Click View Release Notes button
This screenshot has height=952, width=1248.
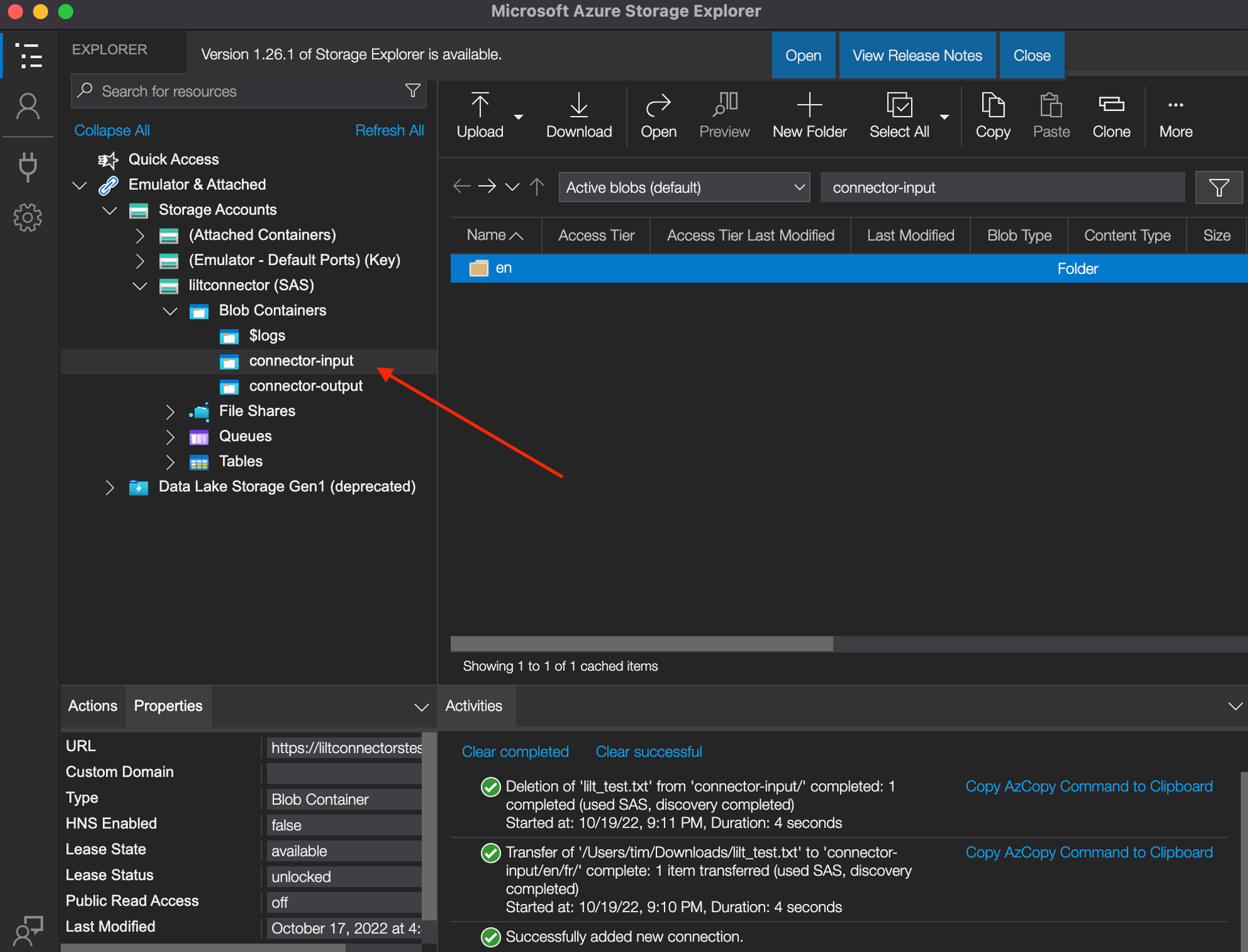click(x=917, y=55)
